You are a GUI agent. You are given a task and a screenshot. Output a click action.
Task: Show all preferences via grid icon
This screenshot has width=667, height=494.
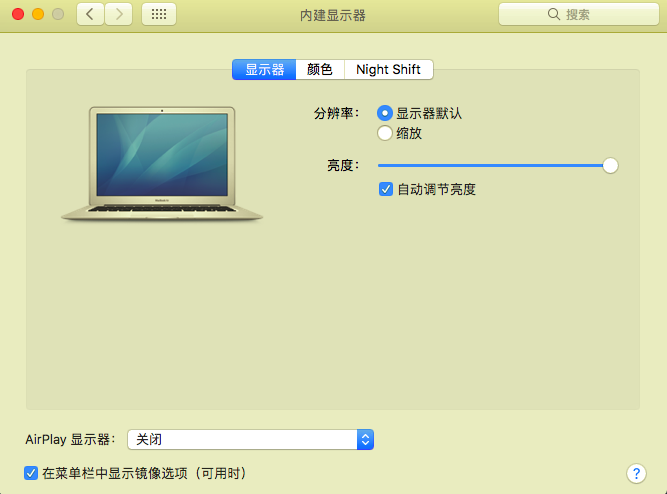[x=159, y=14]
